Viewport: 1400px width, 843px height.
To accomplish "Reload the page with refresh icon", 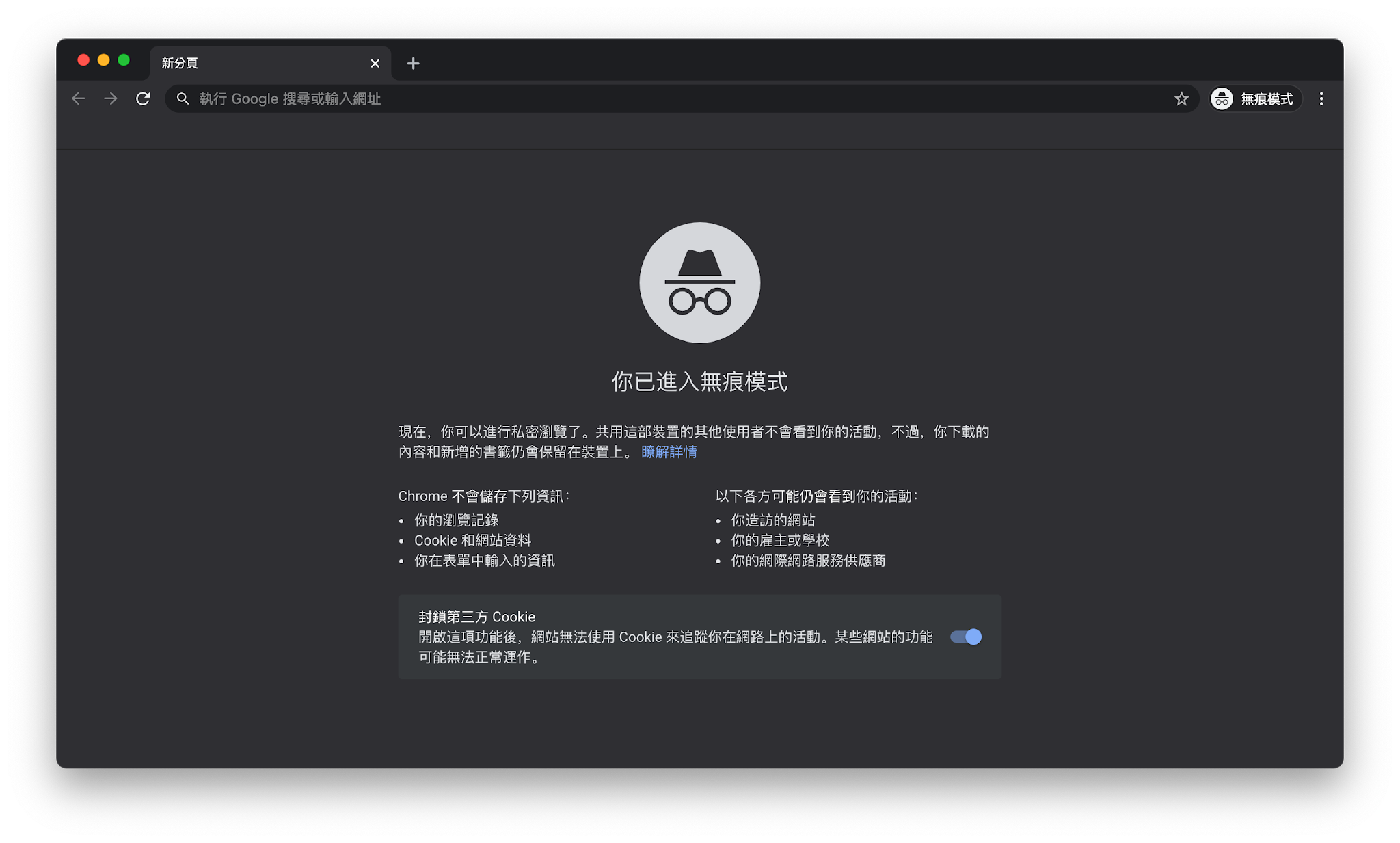I will (x=143, y=98).
